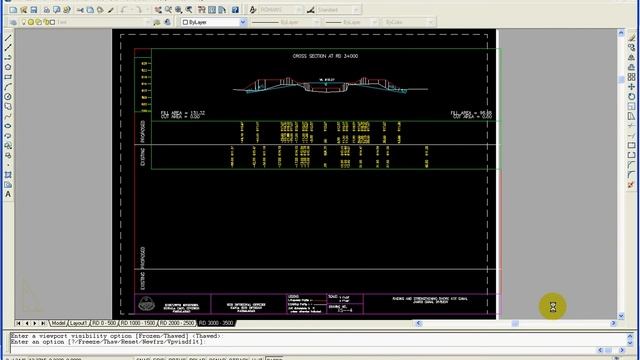This screenshot has height=360, width=640.
Task: Select the Mirror modify tool
Action: [x=632, y=58]
